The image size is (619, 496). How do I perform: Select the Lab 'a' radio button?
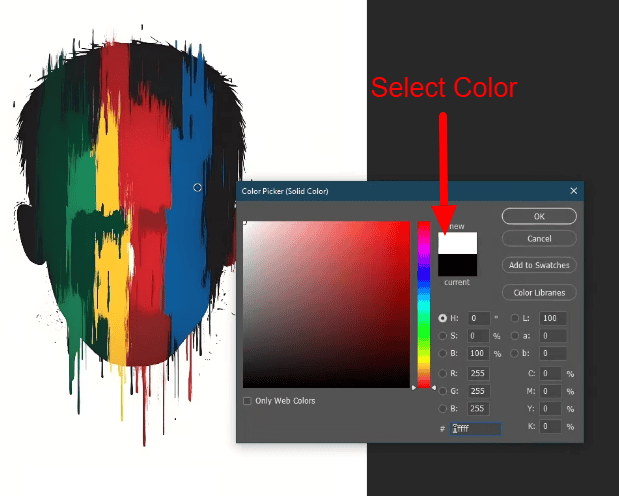(515, 336)
